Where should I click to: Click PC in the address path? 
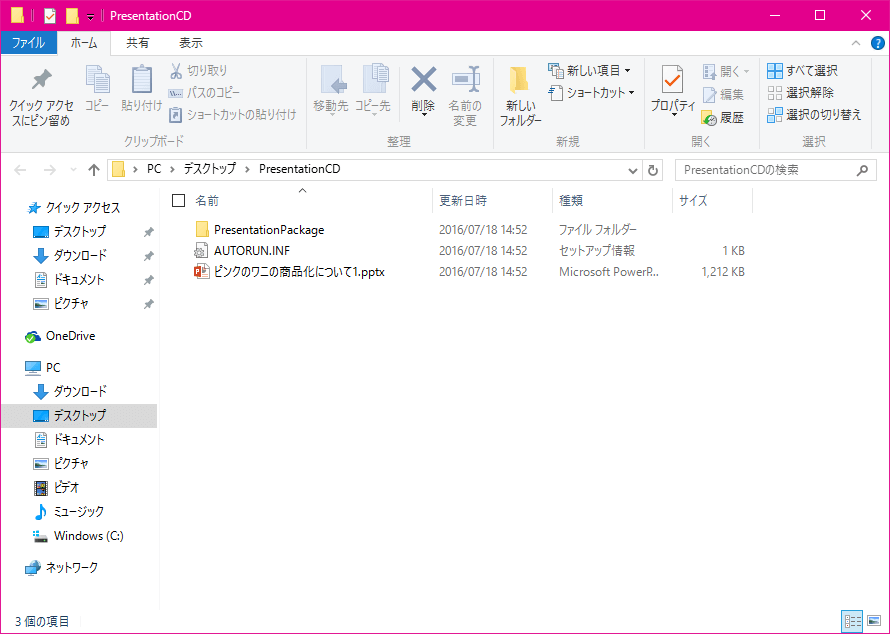[154, 169]
